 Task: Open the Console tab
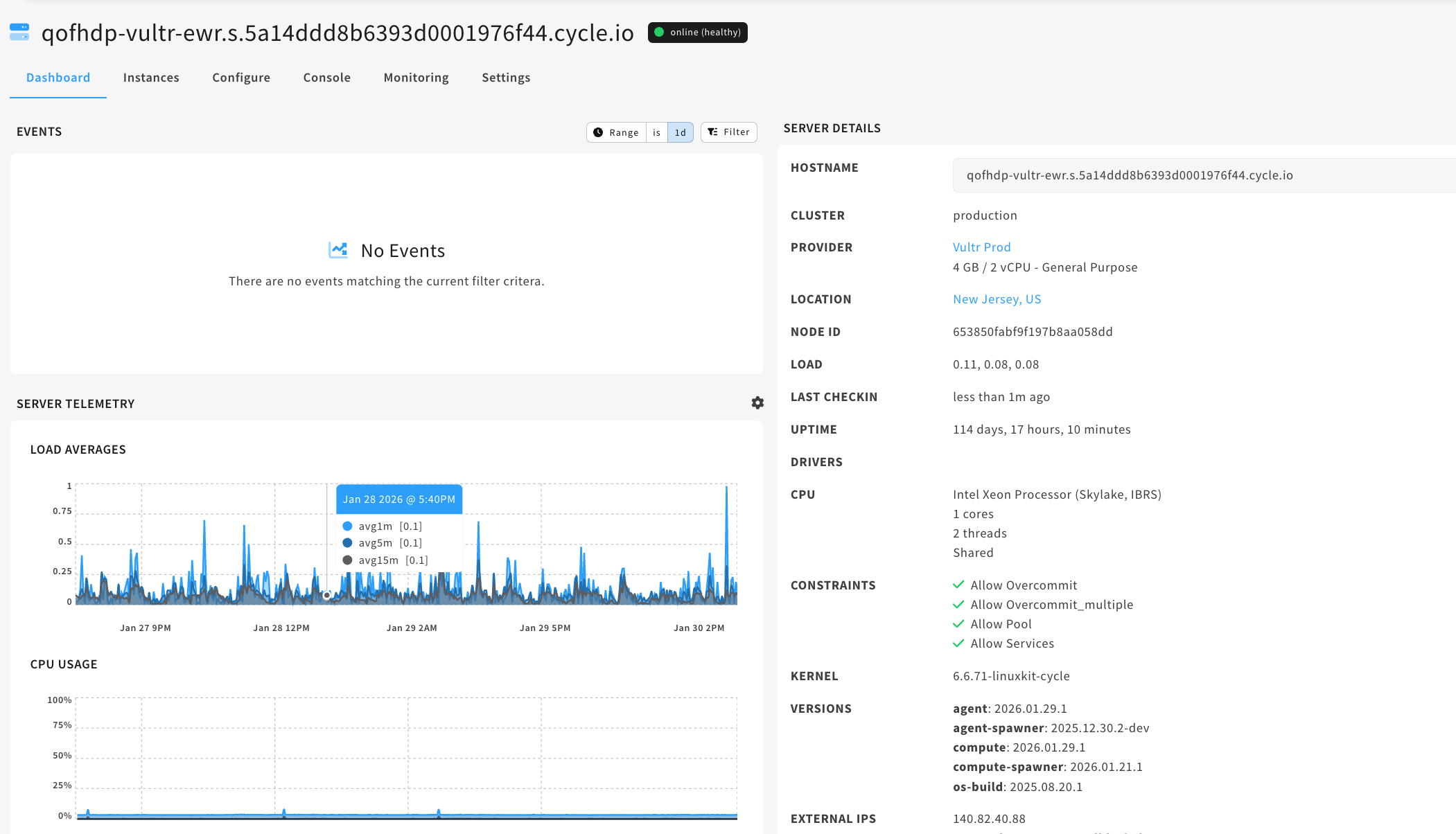(326, 78)
